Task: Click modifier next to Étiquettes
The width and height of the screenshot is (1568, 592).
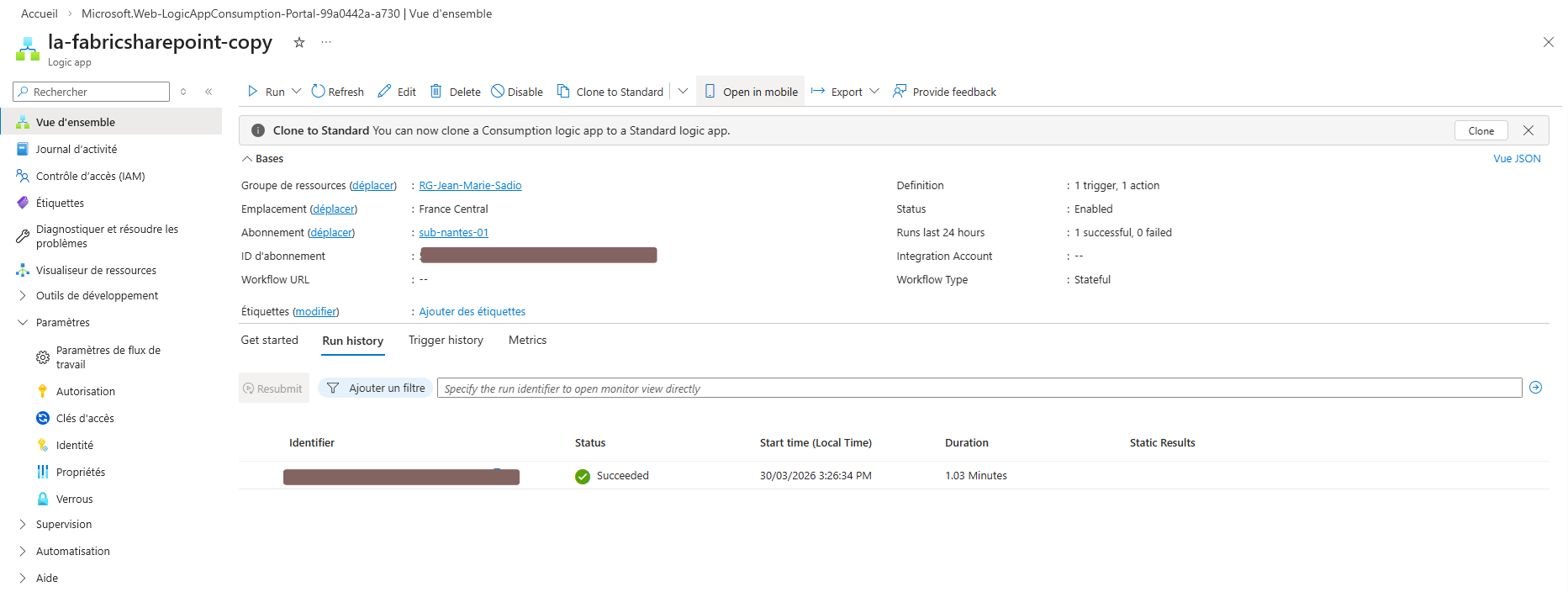Action: click(x=316, y=311)
